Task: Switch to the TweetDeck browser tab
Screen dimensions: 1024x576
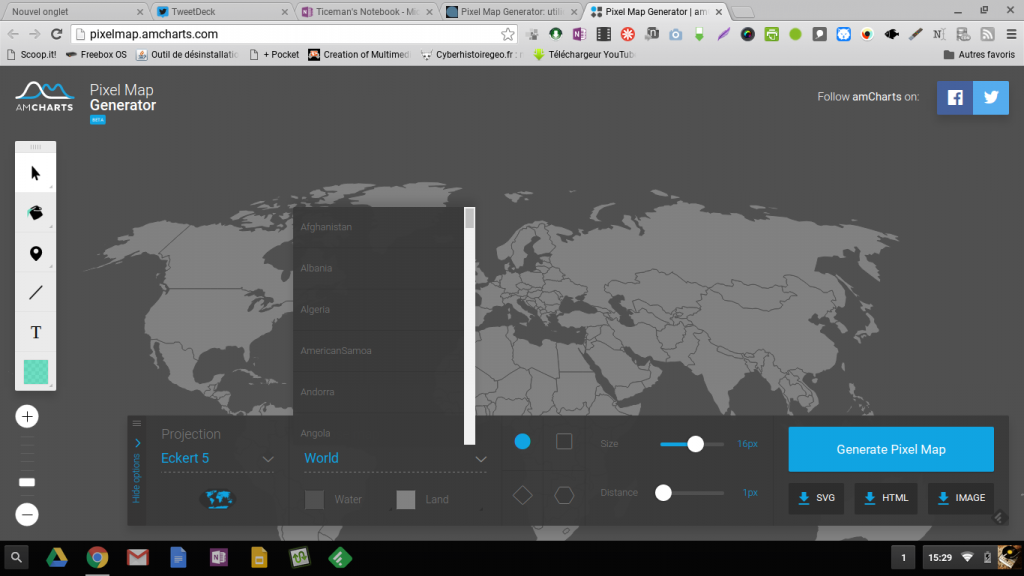Action: (220, 11)
